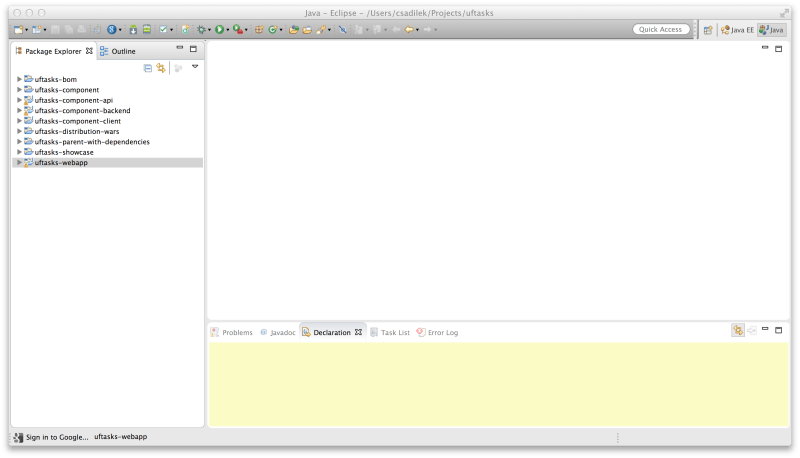This screenshot has height=458, width=800.
Task: Maximize the Package Explorer view
Action: click(x=193, y=49)
